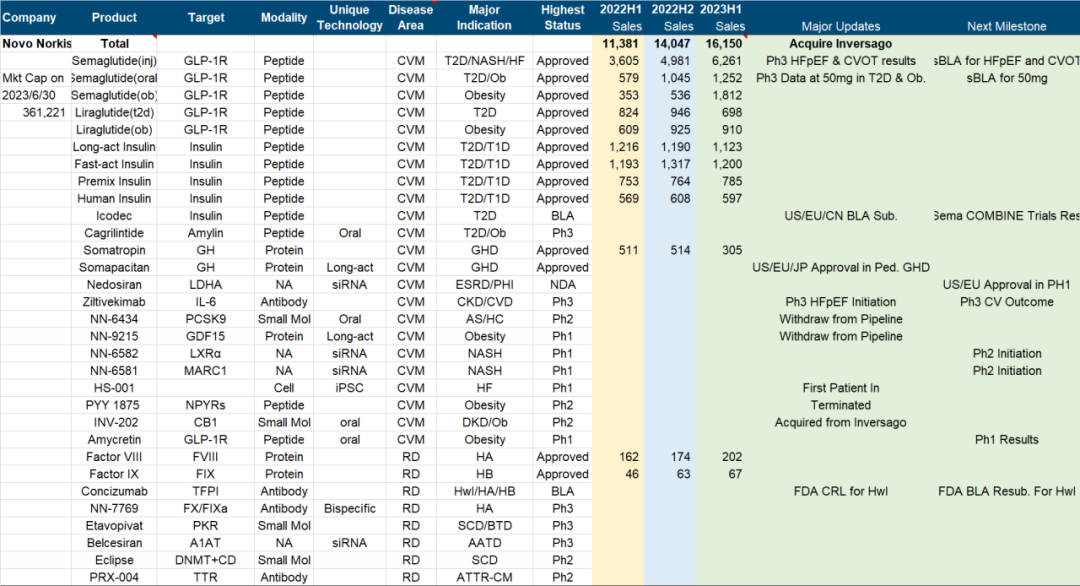The height and width of the screenshot is (586, 1080).
Task: Click the NN-6434 product cell
Action: point(114,319)
